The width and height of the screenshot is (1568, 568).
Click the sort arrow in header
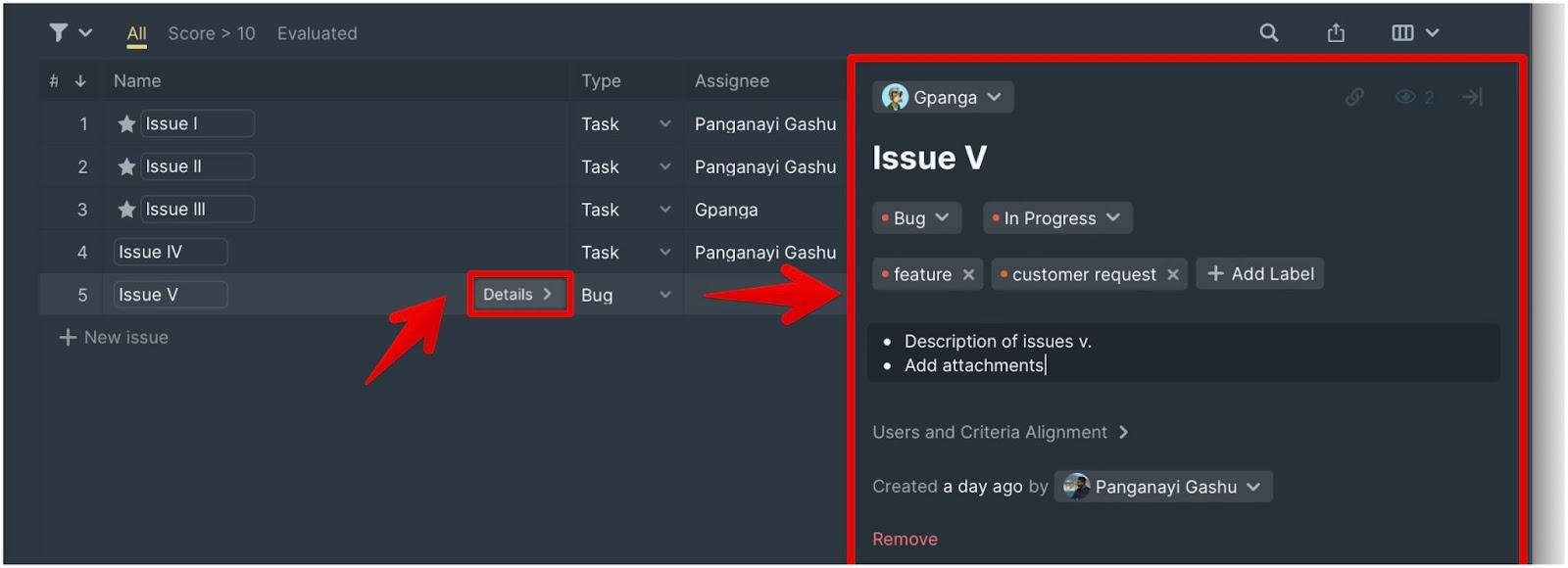pos(80,81)
